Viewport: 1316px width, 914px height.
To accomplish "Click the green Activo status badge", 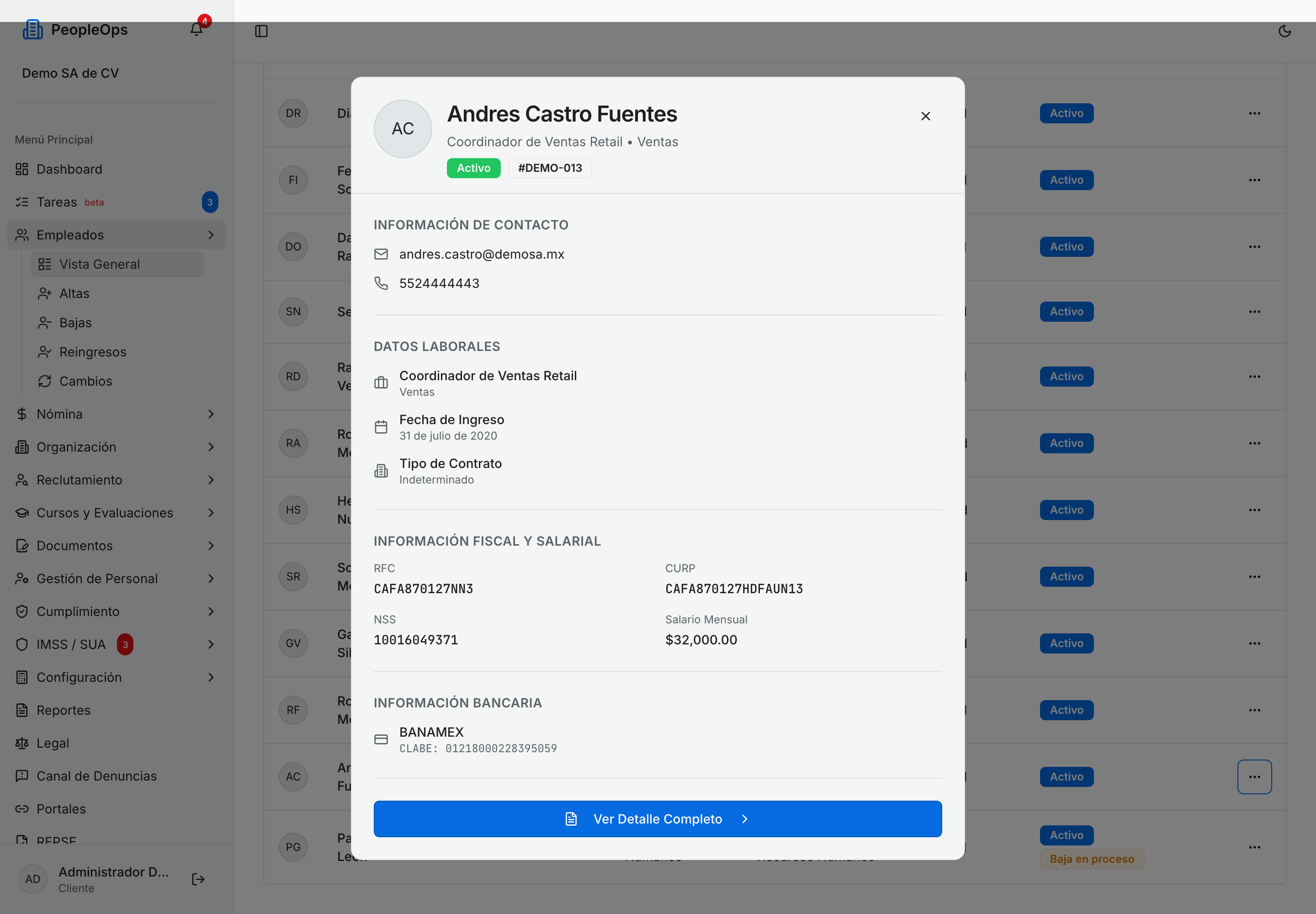I will pos(473,168).
